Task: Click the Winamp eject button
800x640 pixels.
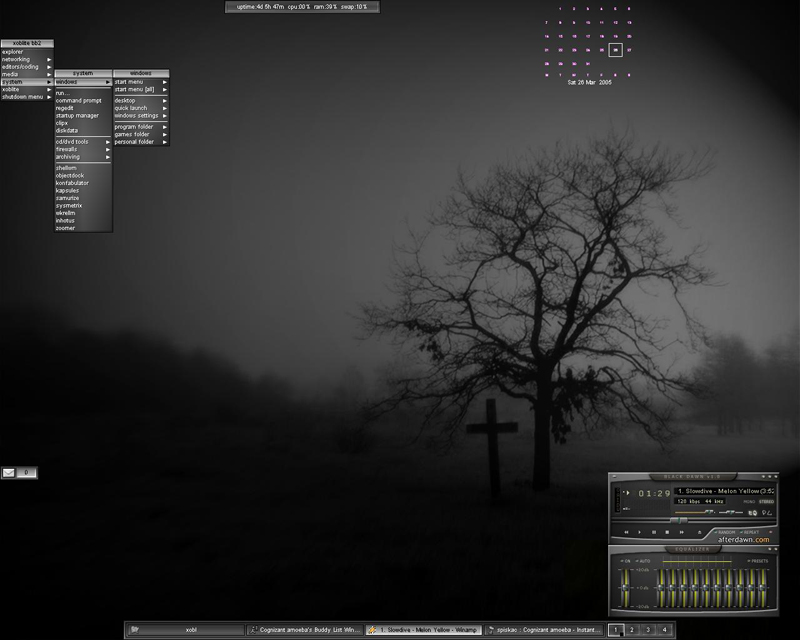Action: (699, 532)
